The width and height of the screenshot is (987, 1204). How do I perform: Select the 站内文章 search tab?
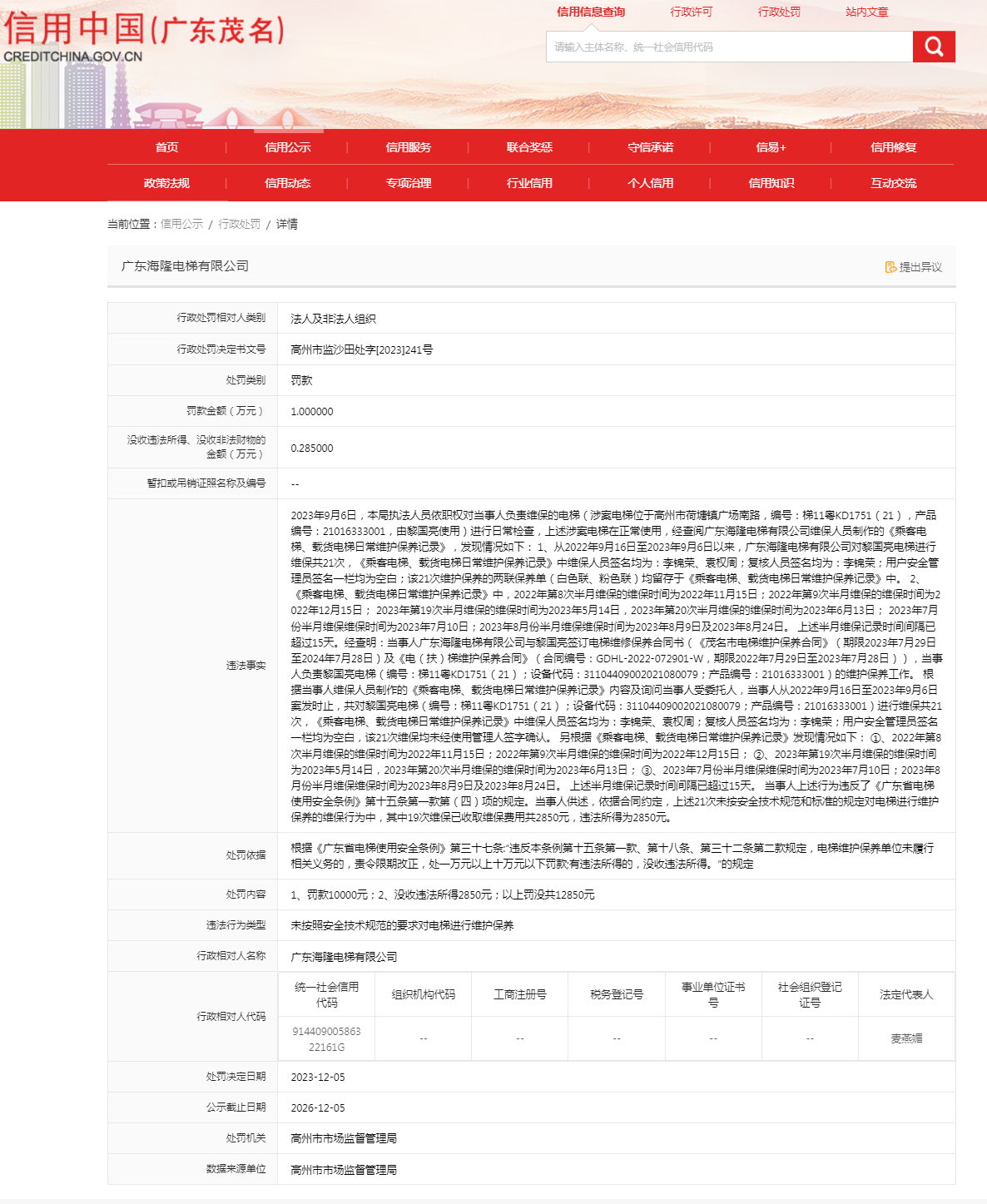click(x=867, y=12)
